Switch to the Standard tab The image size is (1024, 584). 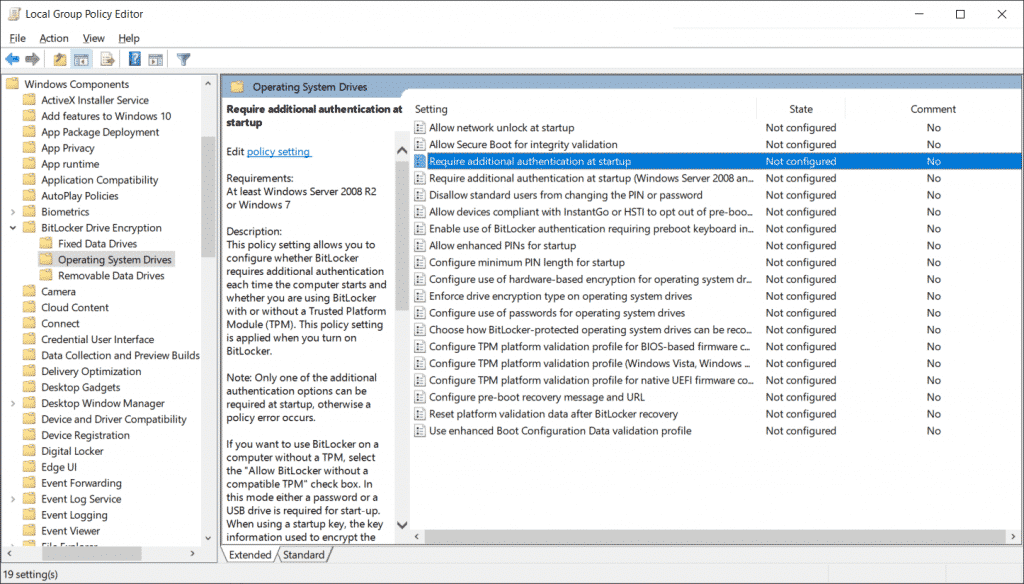[304, 555]
